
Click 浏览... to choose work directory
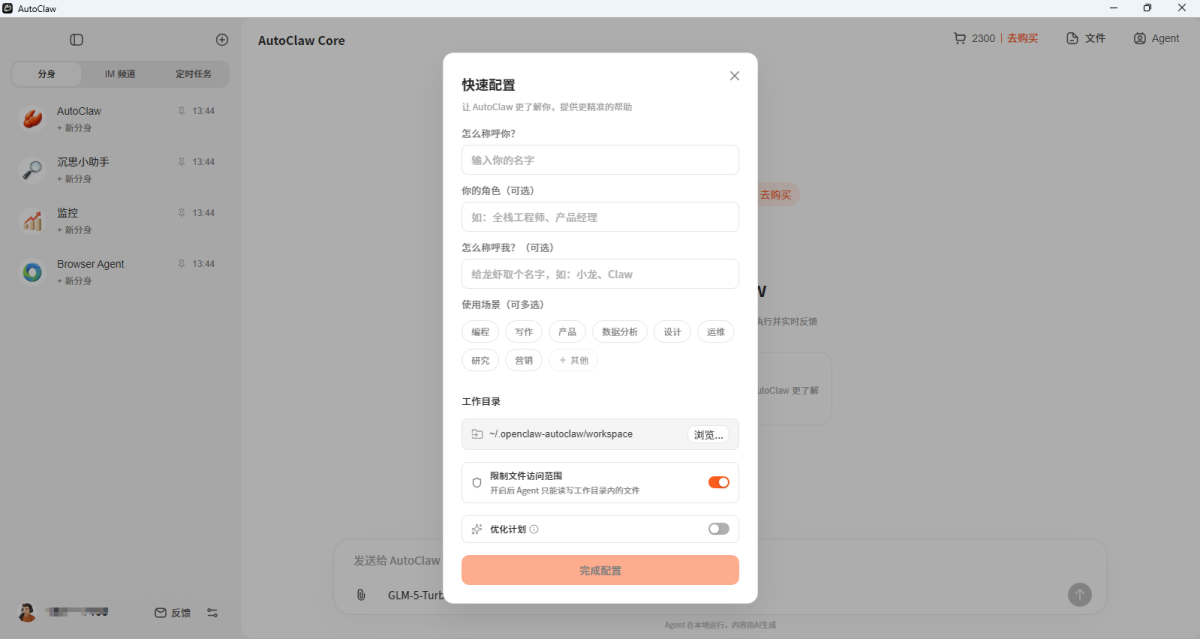[708, 434]
